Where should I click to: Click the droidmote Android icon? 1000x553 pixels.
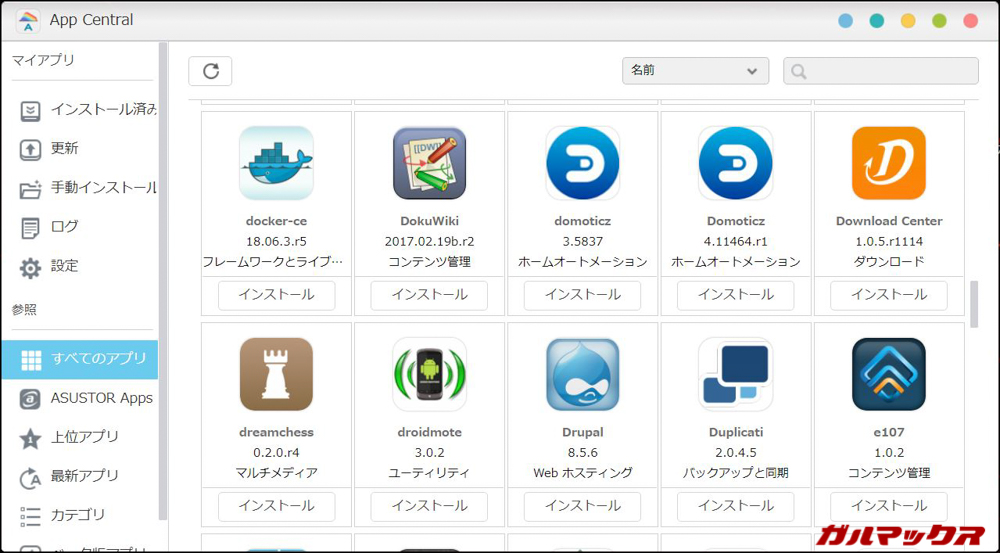point(429,374)
